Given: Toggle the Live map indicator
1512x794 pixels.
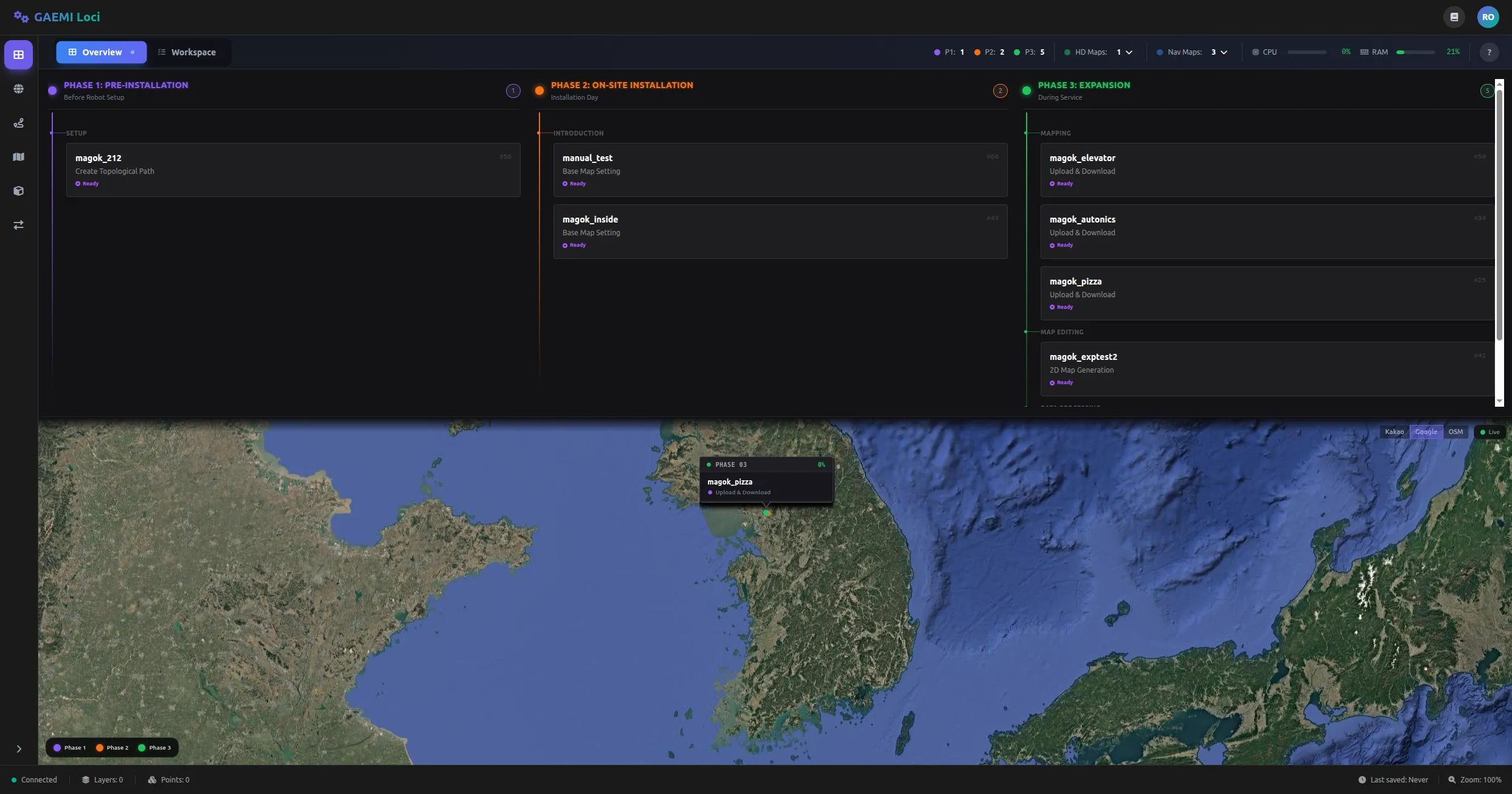Looking at the screenshot, I should coord(1489,432).
